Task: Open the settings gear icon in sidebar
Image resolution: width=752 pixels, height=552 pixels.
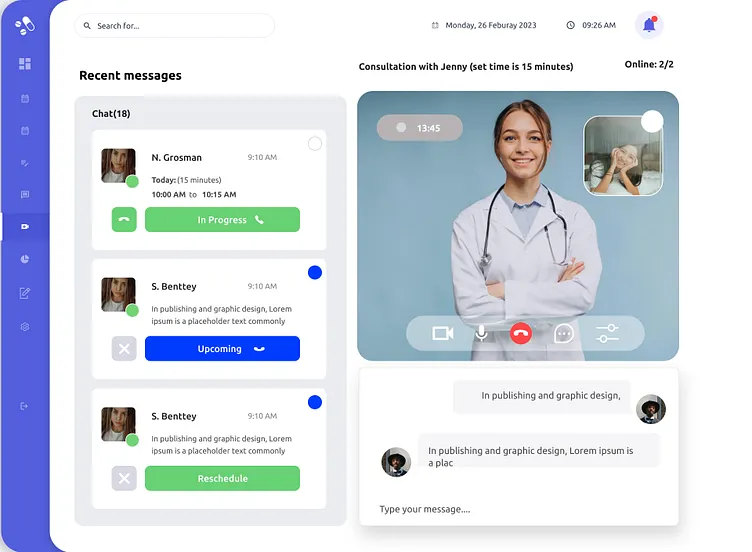Action: (25, 327)
